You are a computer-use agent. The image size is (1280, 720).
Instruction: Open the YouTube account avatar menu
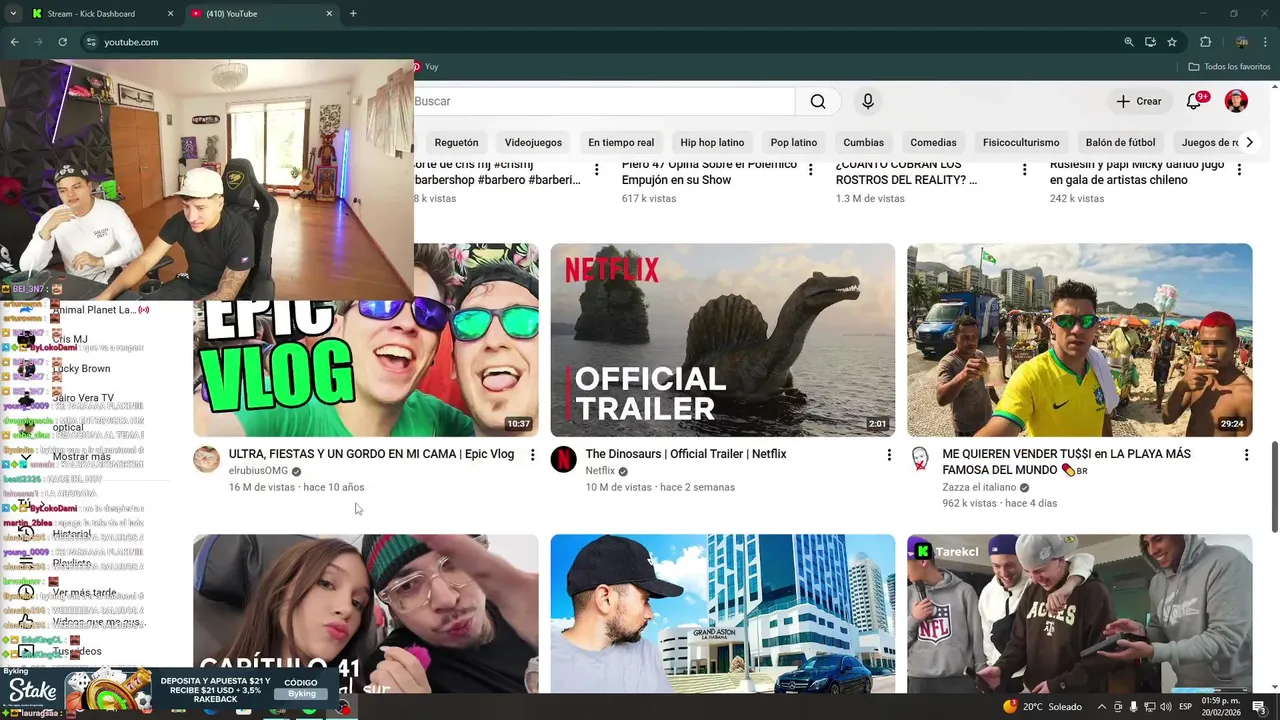pyautogui.click(x=1237, y=101)
